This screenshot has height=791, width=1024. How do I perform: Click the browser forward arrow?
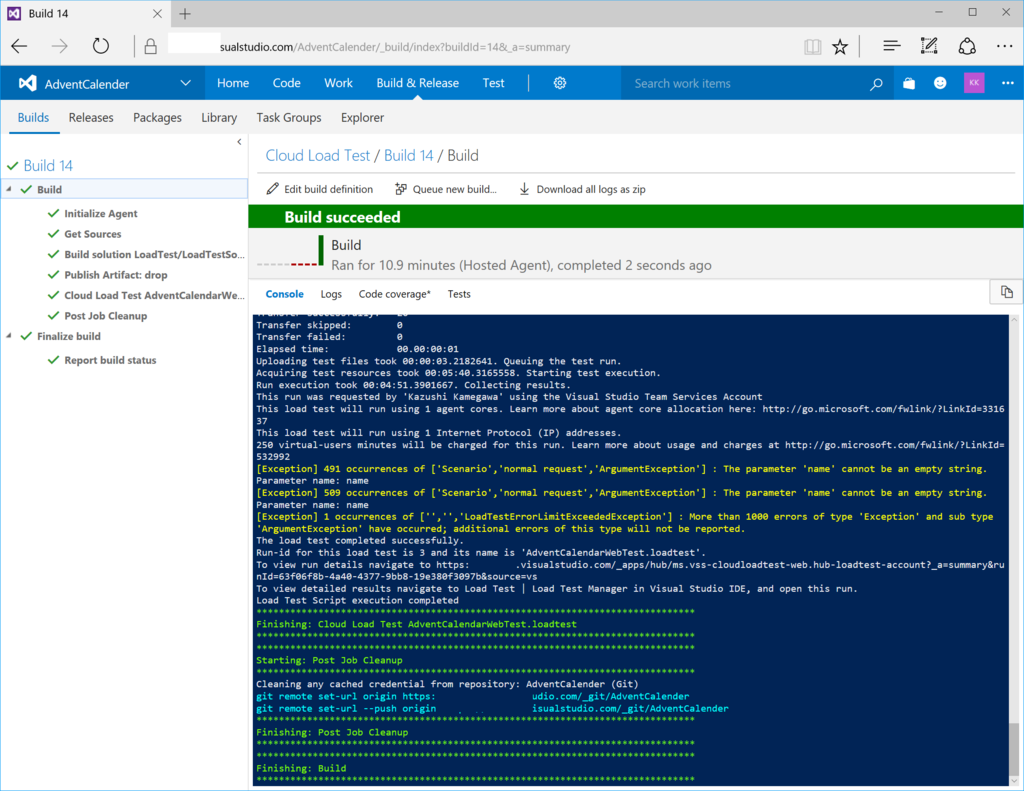click(59, 46)
